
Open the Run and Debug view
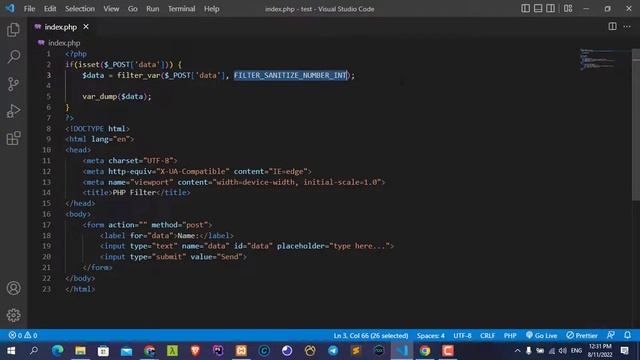pyautogui.click(x=13, y=111)
